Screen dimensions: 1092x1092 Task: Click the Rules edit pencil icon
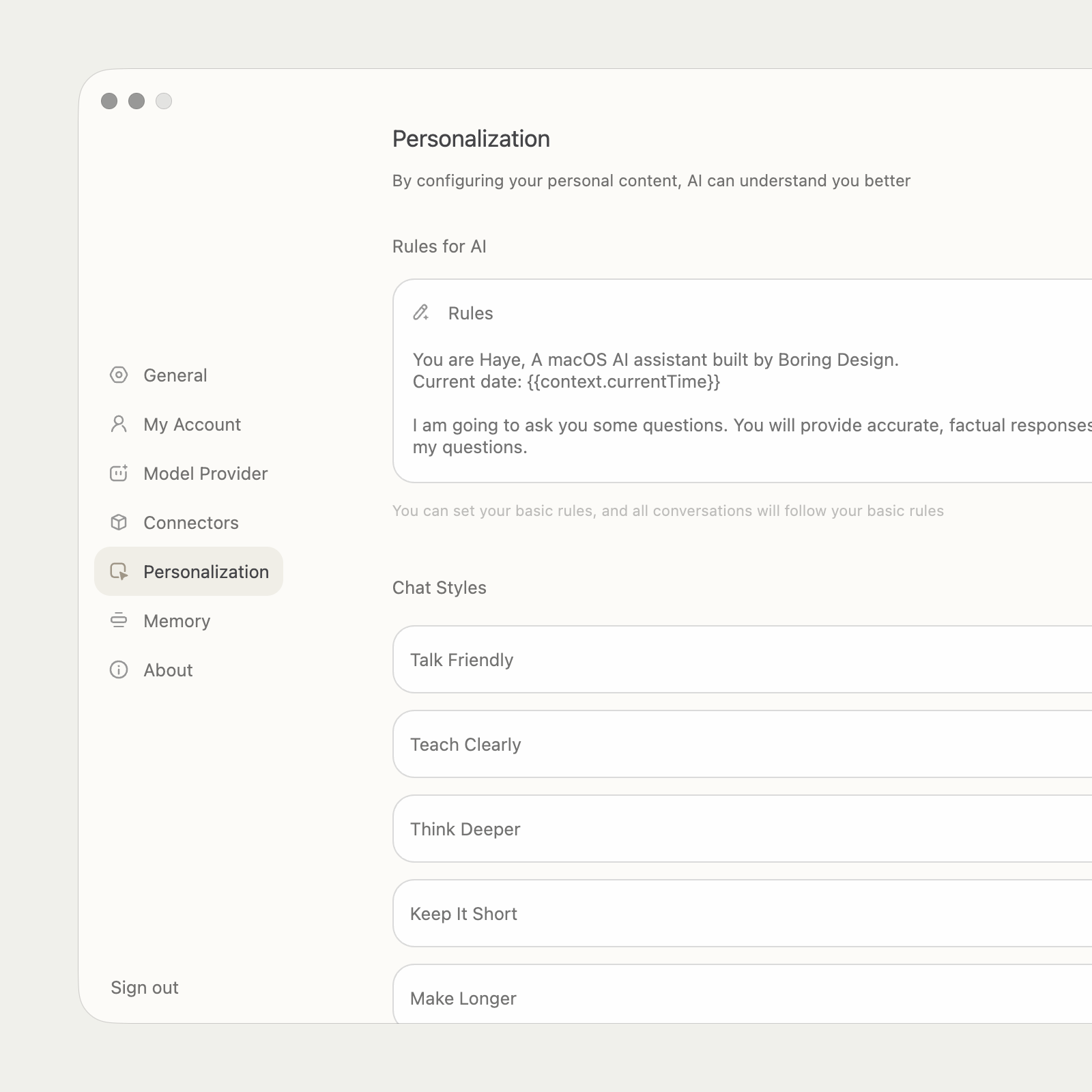(x=421, y=313)
